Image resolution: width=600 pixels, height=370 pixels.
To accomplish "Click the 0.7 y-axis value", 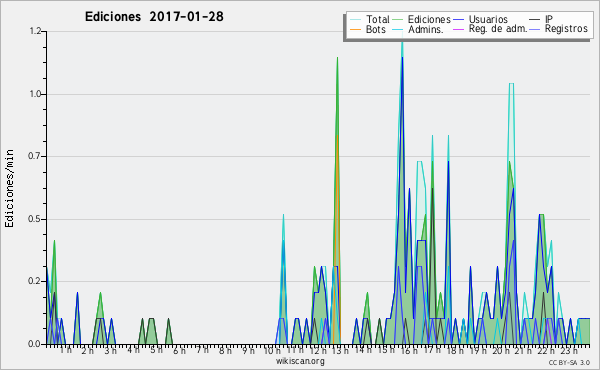I will coord(35,156).
